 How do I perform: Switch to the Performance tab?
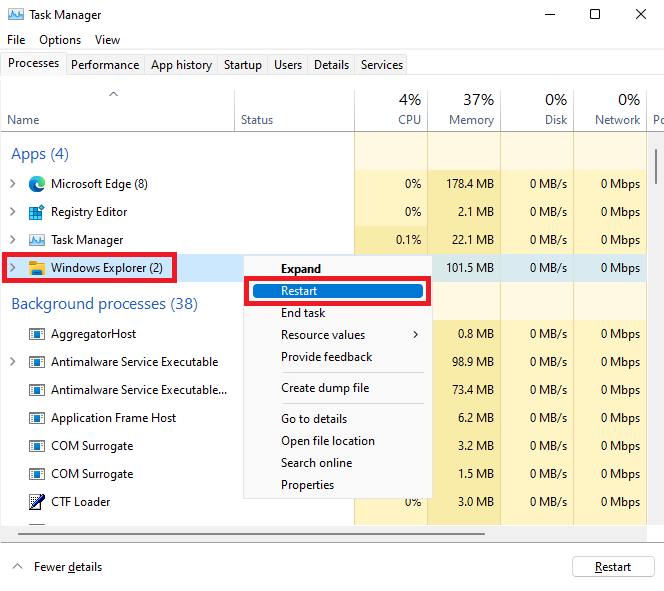[x=105, y=65]
